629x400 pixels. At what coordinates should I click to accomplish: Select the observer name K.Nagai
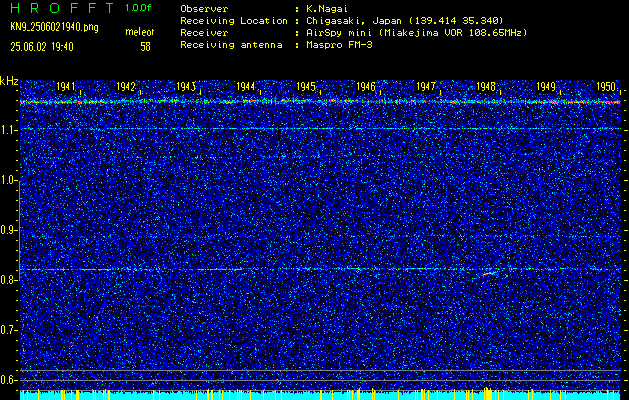[x=327, y=9]
